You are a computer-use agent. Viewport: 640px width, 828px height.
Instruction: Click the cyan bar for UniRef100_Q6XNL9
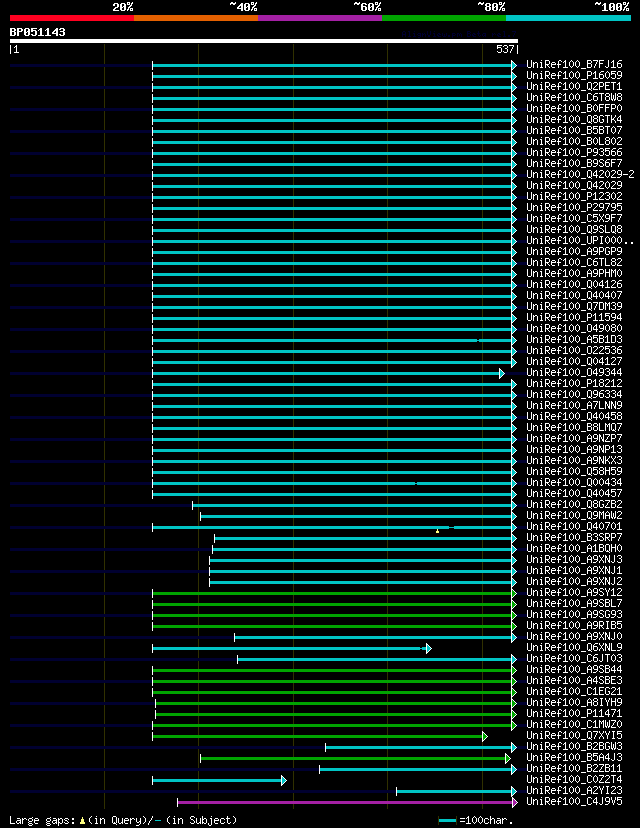(x=291, y=648)
